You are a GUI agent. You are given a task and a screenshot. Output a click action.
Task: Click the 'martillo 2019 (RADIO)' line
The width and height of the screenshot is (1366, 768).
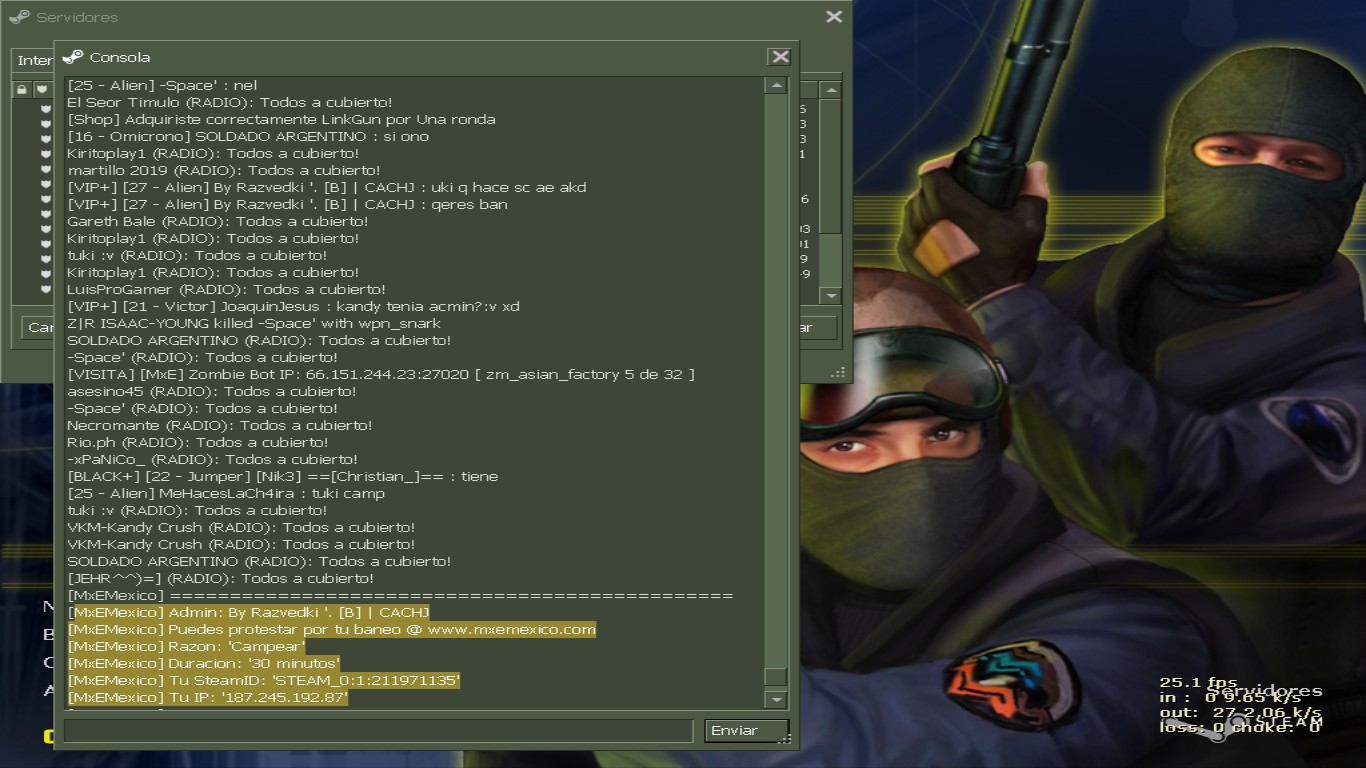[x=224, y=170]
